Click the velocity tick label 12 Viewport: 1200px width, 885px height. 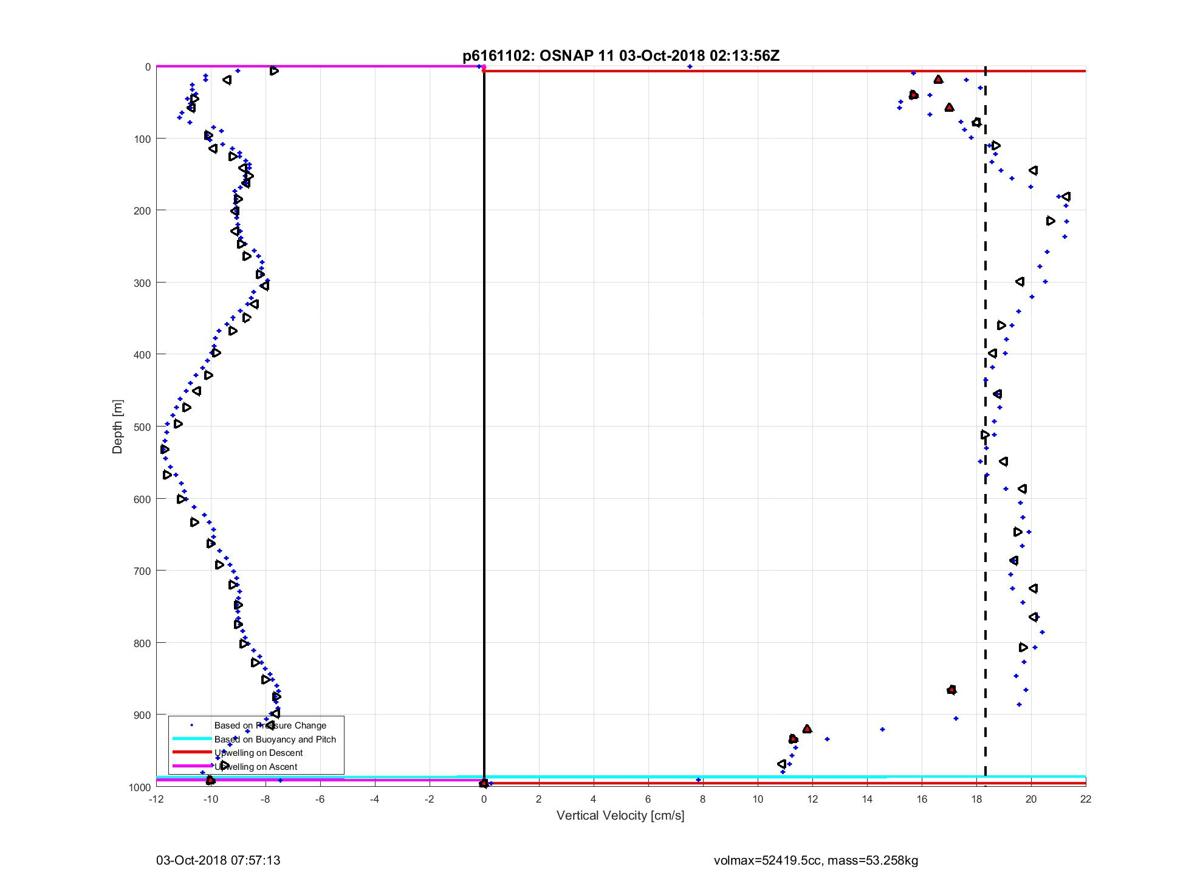[x=813, y=800]
